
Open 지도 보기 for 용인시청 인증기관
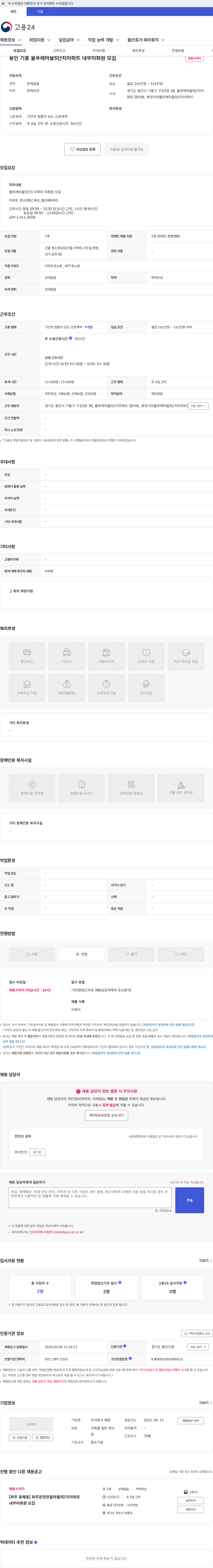click(198, 1347)
